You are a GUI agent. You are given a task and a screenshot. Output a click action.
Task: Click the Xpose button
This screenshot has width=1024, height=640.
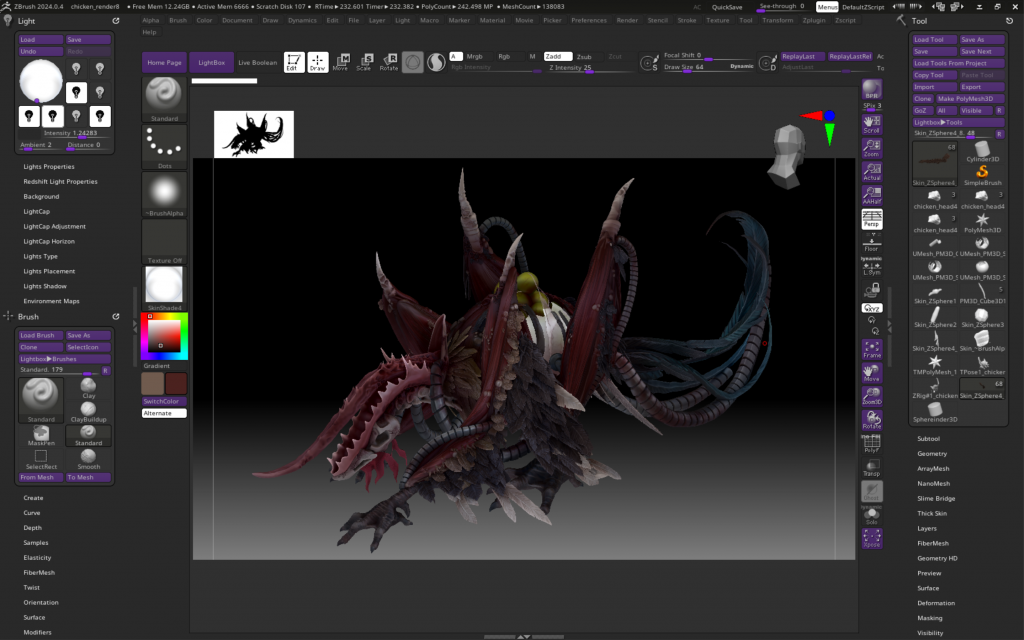(872, 539)
